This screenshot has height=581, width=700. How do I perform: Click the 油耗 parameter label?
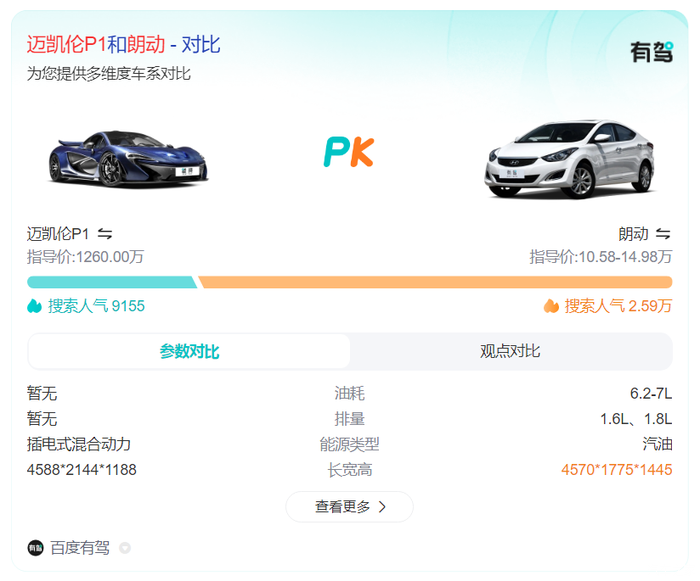350,393
